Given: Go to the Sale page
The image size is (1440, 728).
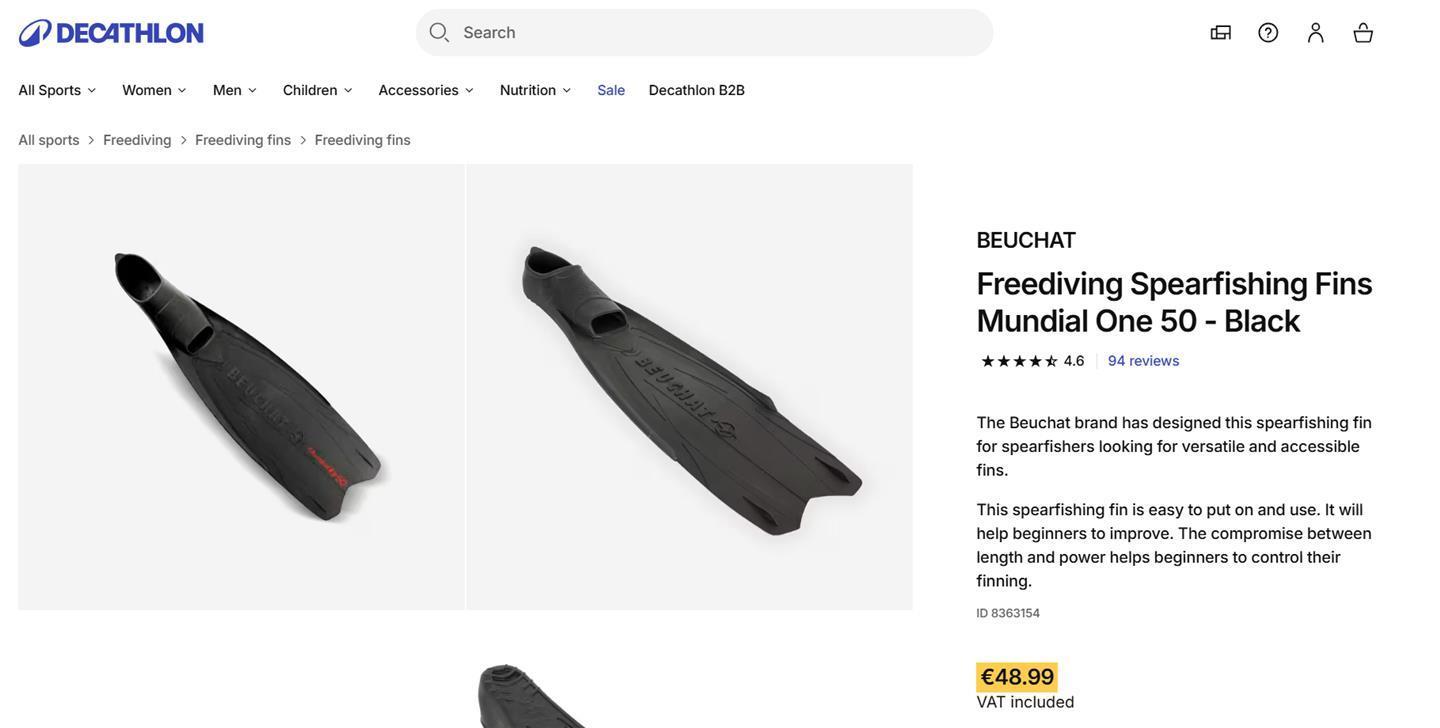Looking at the screenshot, I should pyautogui.click(x=611, y=90).
